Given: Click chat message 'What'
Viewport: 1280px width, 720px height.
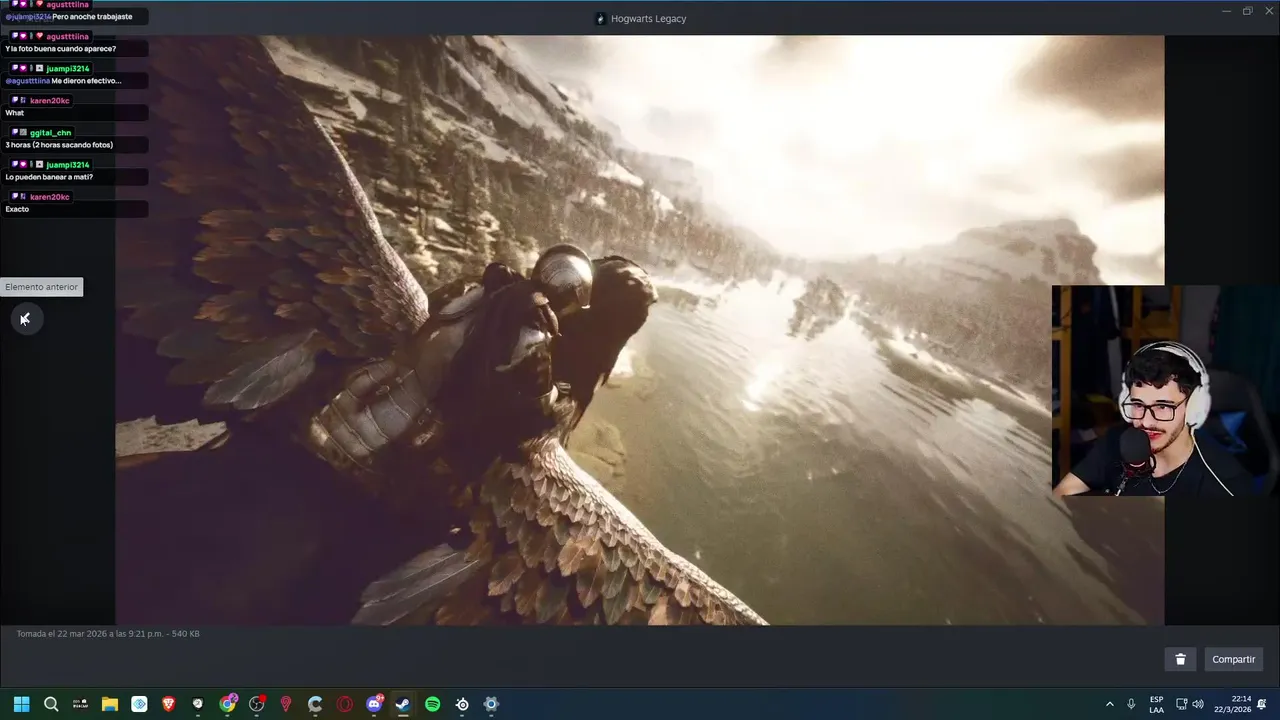Looking at the screenshot, I should 14,113.
